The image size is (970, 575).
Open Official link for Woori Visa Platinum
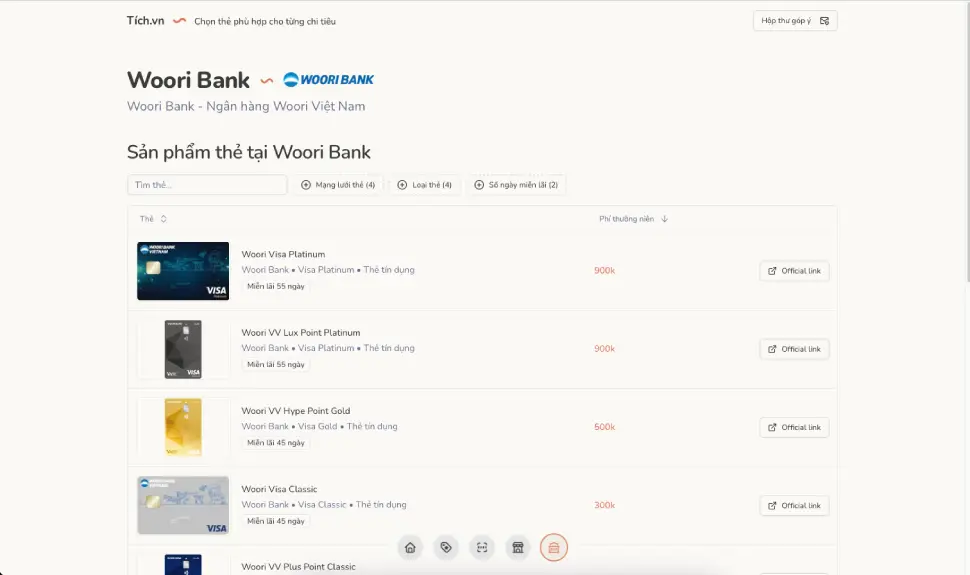[794, 271]
